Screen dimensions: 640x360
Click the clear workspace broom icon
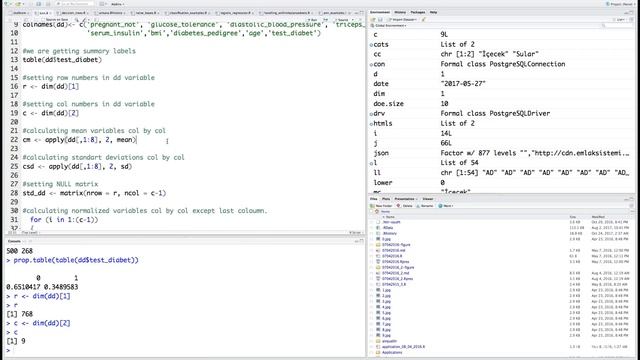pos(424,19)
